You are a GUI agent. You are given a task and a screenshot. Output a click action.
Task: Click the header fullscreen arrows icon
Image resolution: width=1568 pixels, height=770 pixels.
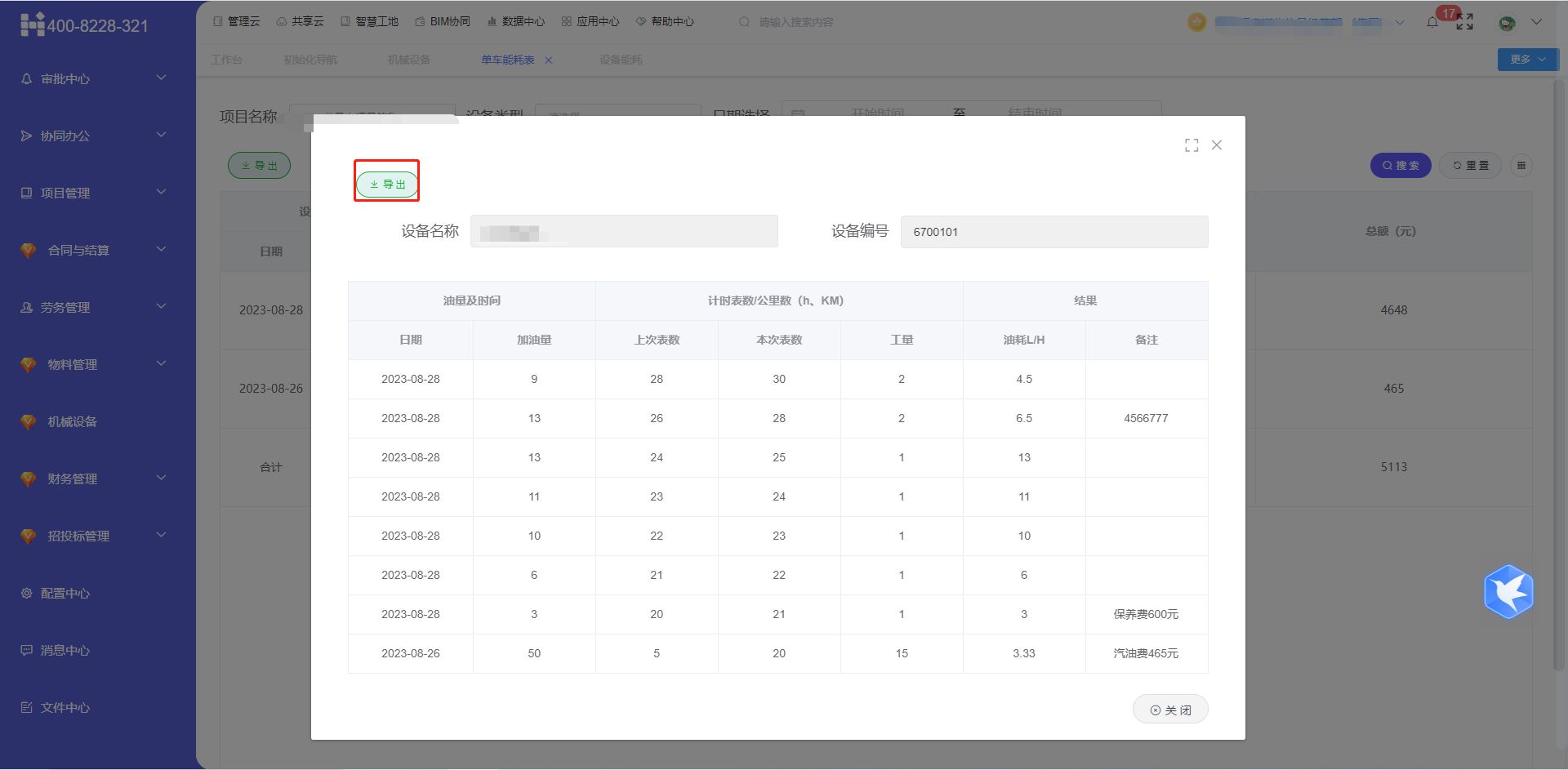[x=1465, y=22]
